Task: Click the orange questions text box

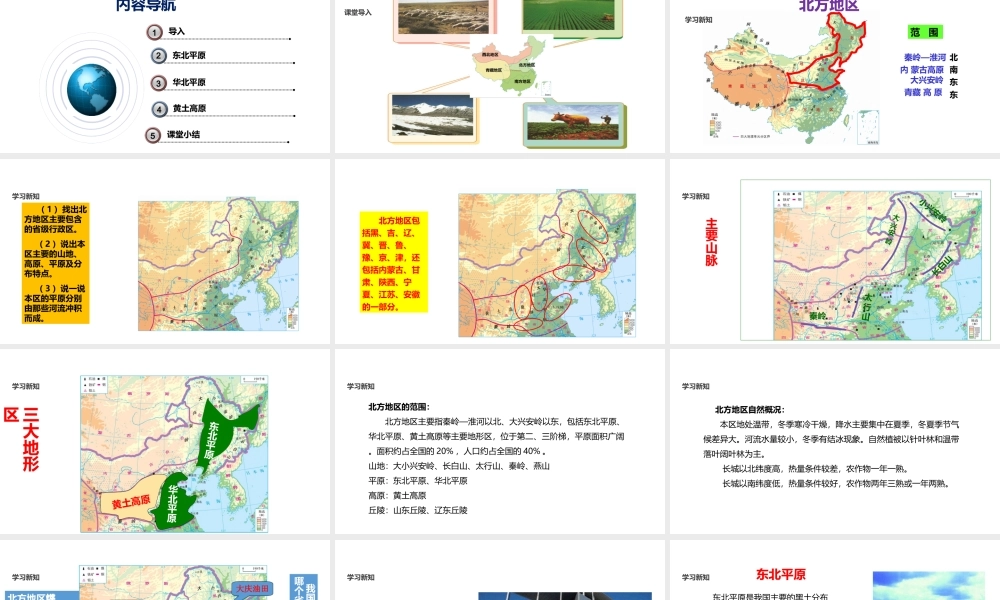Action: tap(55, 263)
